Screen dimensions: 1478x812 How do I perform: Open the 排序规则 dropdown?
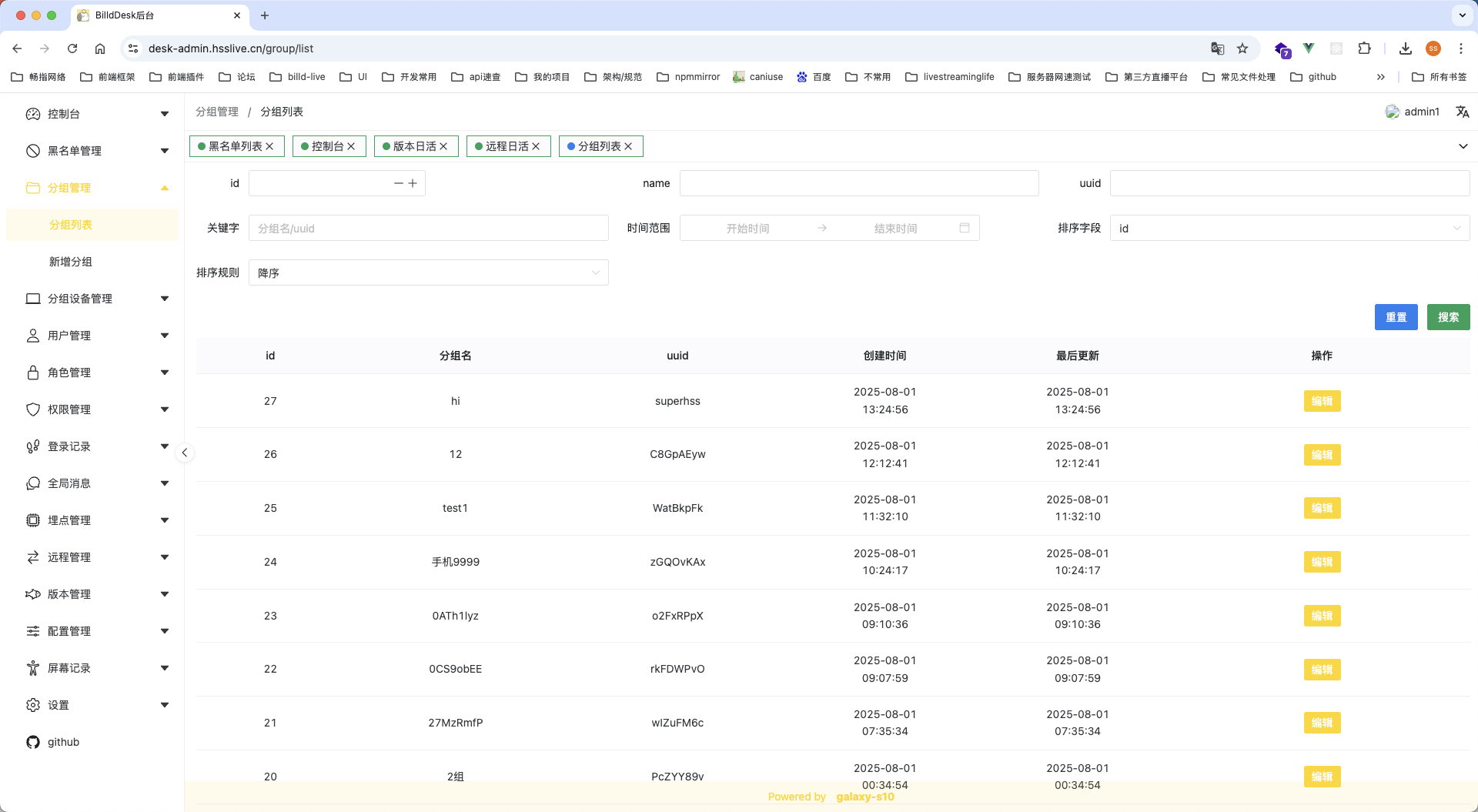point(428,272)
